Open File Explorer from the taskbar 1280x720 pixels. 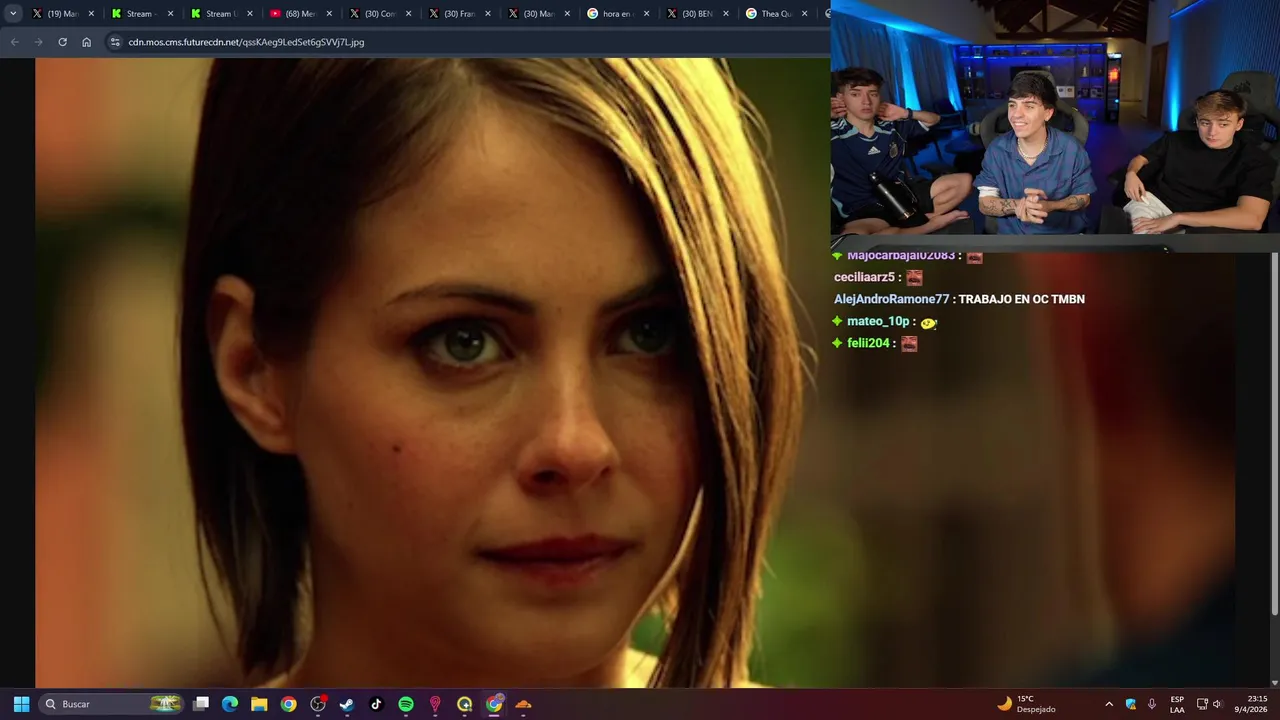pyautogui.click(x=259, y=704)
